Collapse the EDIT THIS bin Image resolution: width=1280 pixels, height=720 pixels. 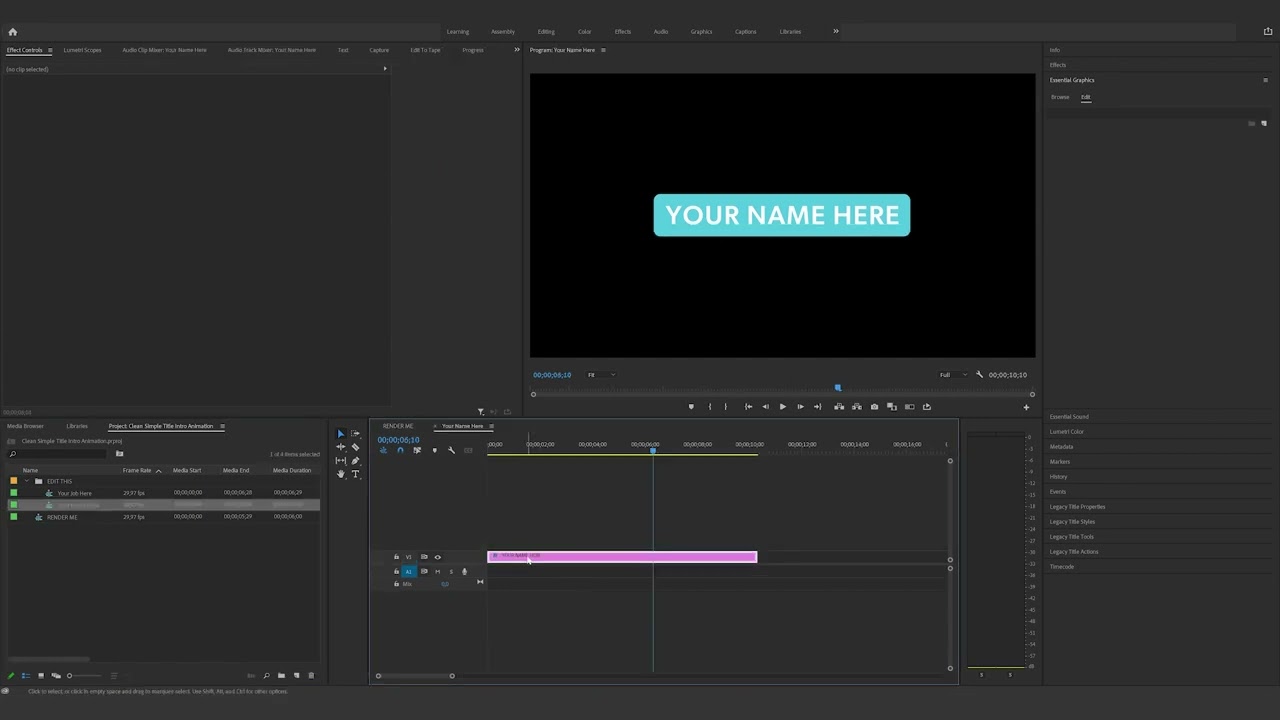(27, 481)
